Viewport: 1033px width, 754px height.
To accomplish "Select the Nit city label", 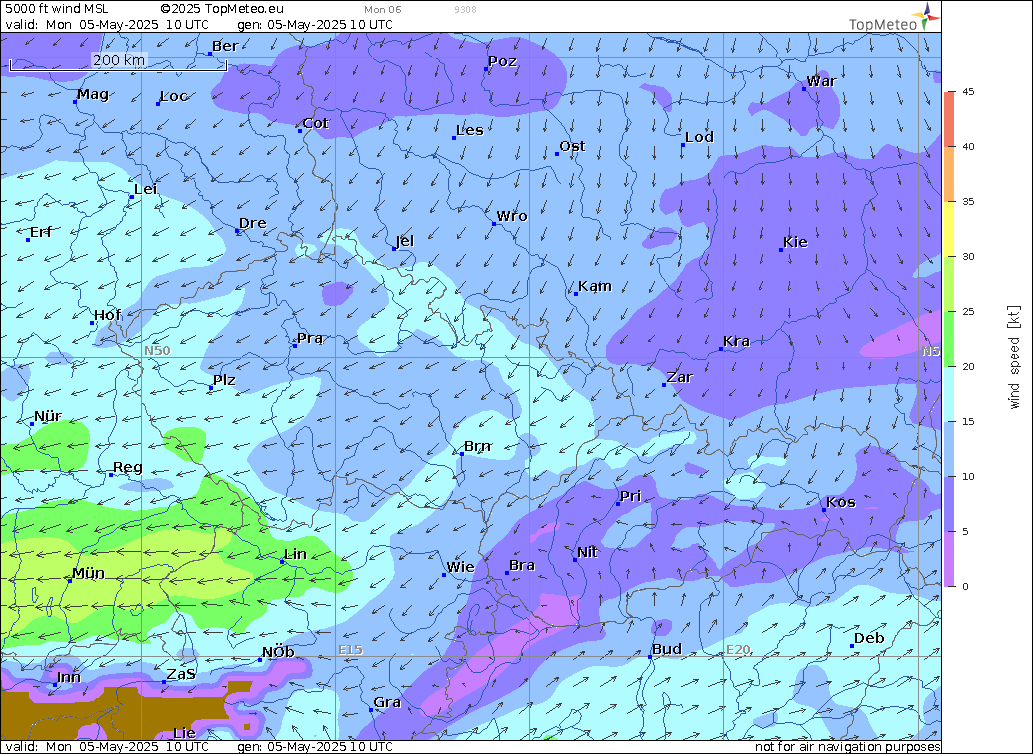I will (x=587, y=552).
